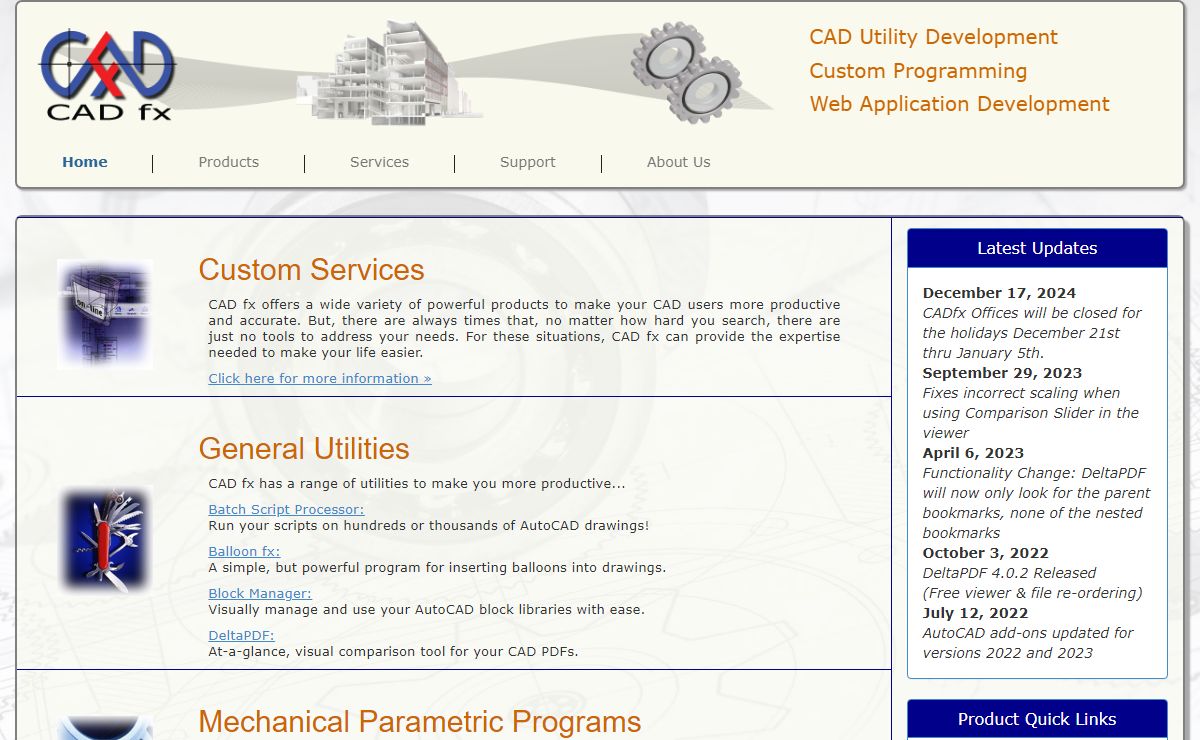Viewport: 1200px width, 740px height.
Task: Follow 'Click here for more information' link
Action: [x=320, y=378]
